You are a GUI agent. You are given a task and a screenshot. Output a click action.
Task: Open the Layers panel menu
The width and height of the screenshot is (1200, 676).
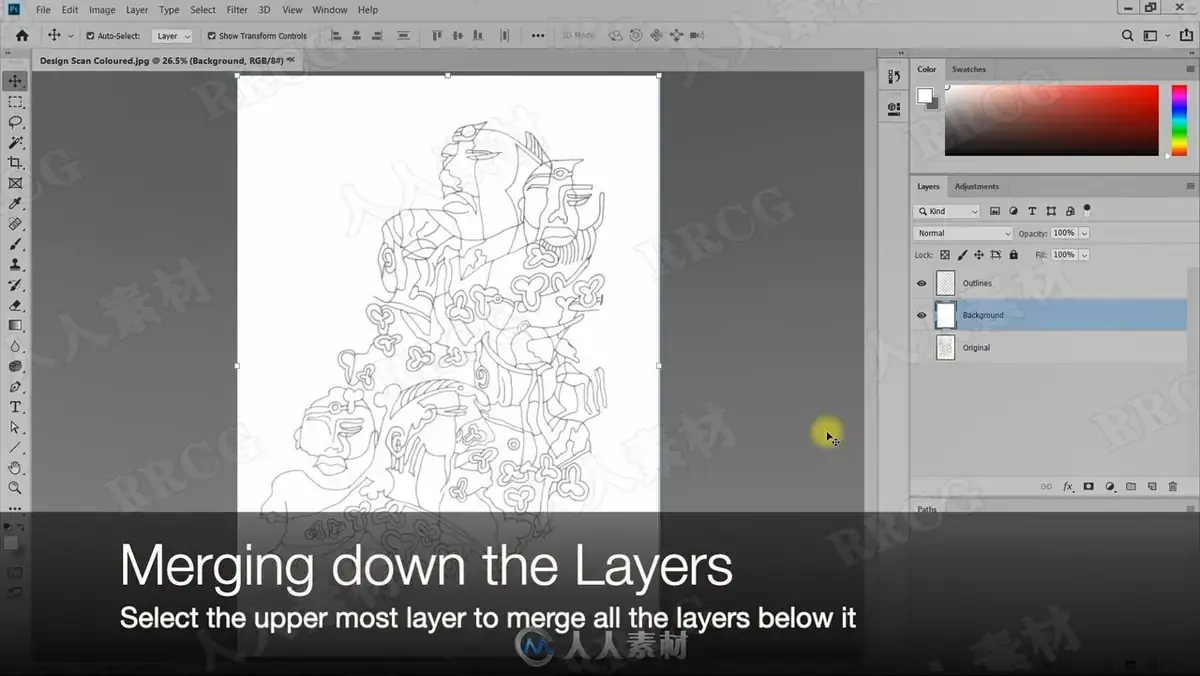(x=1190, y=186)
